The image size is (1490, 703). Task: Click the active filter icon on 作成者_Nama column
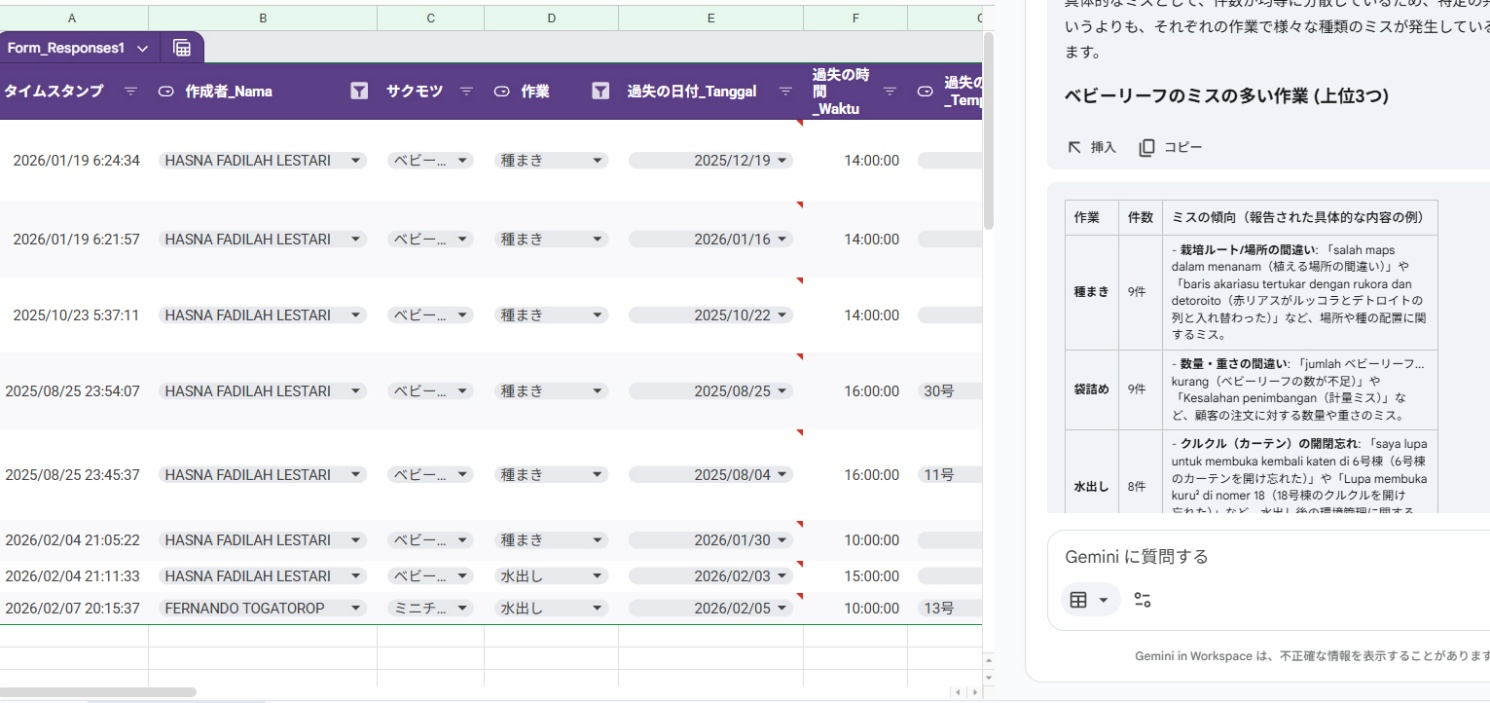point(359,92)
